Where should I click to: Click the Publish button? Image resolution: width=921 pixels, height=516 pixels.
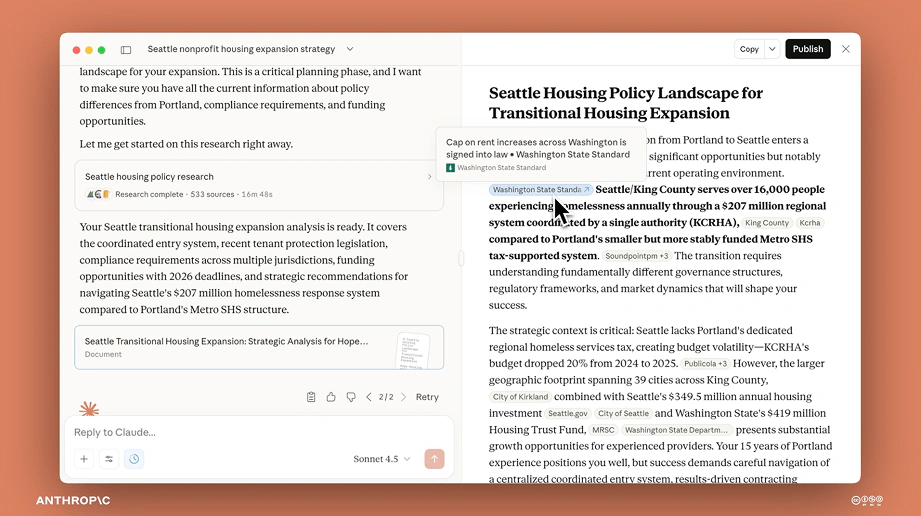point(808,49)
